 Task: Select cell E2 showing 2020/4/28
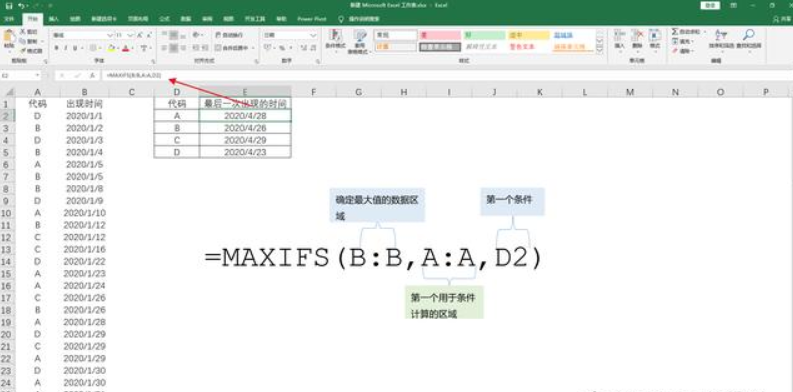(x=245, y=116)
